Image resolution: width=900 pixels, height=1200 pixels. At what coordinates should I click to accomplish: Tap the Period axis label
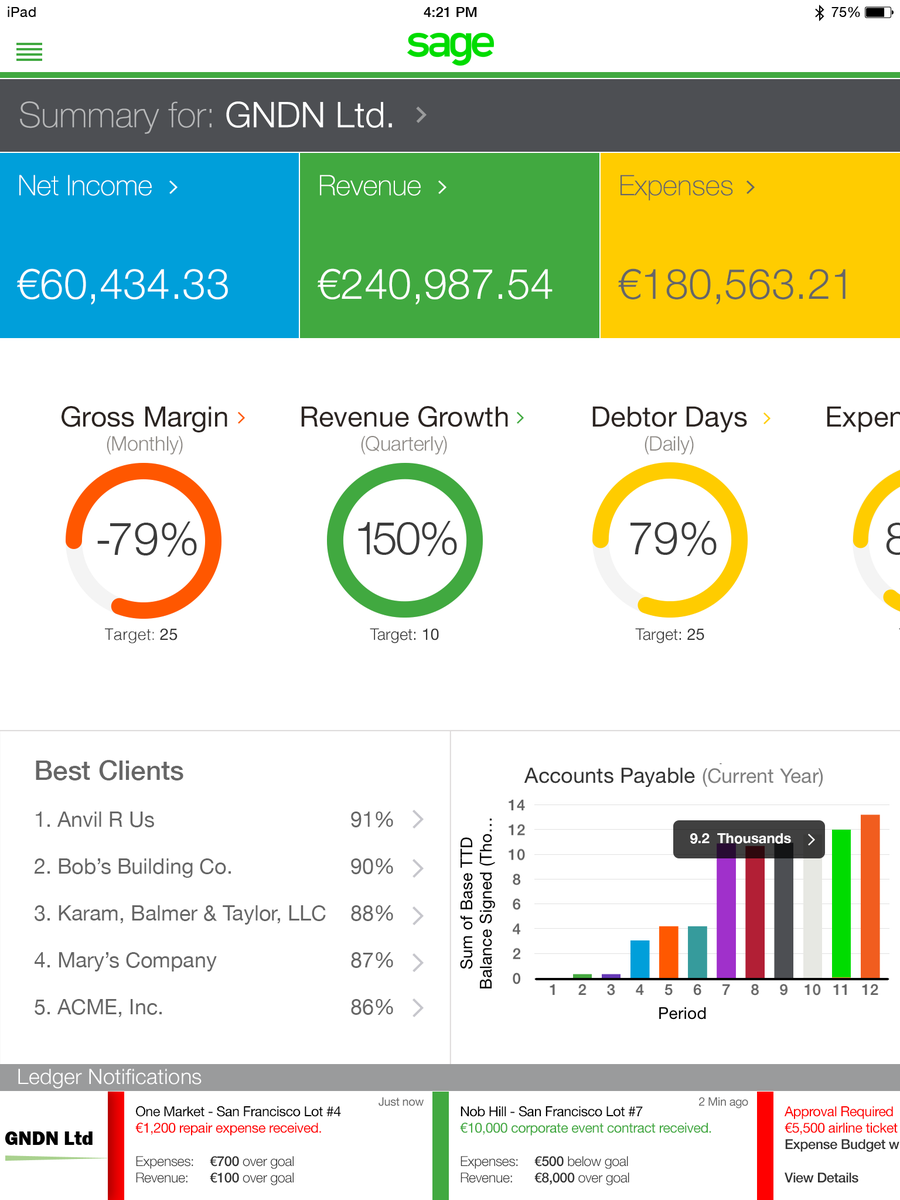click(x=682, y=1014)
